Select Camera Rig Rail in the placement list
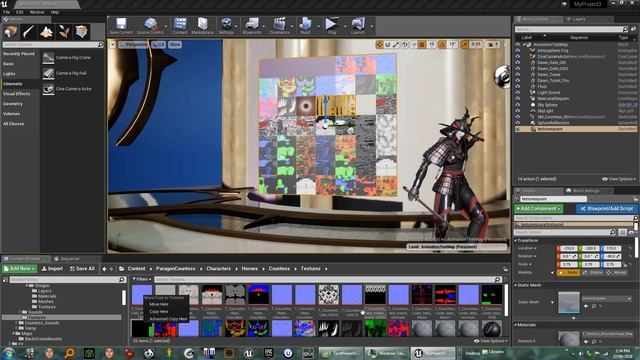This screenshot has height=360, width=640. point(65,73)
